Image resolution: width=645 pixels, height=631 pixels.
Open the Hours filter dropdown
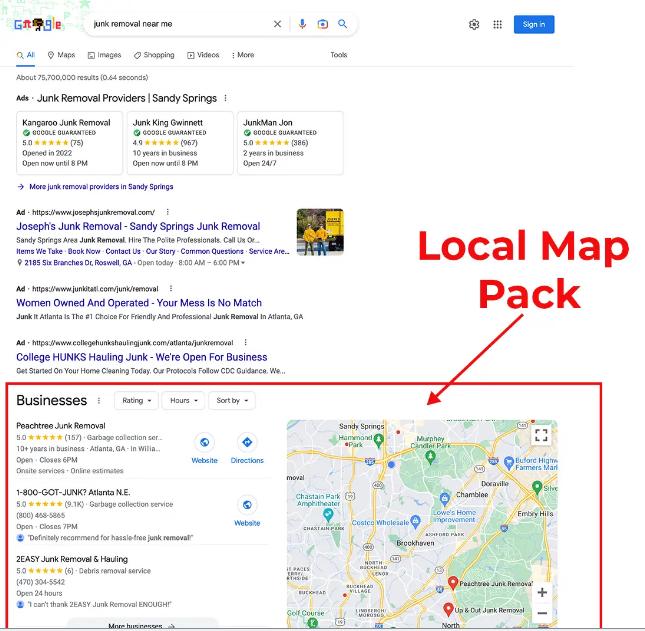pos(183,401)
